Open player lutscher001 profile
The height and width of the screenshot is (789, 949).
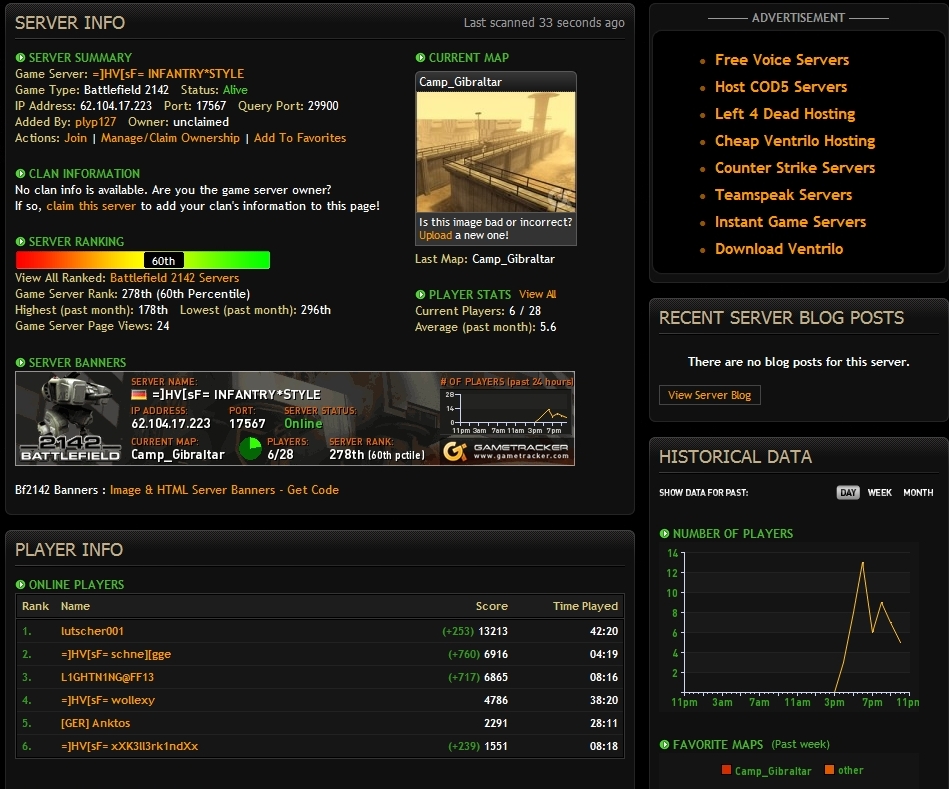click(x=92, y=631)
